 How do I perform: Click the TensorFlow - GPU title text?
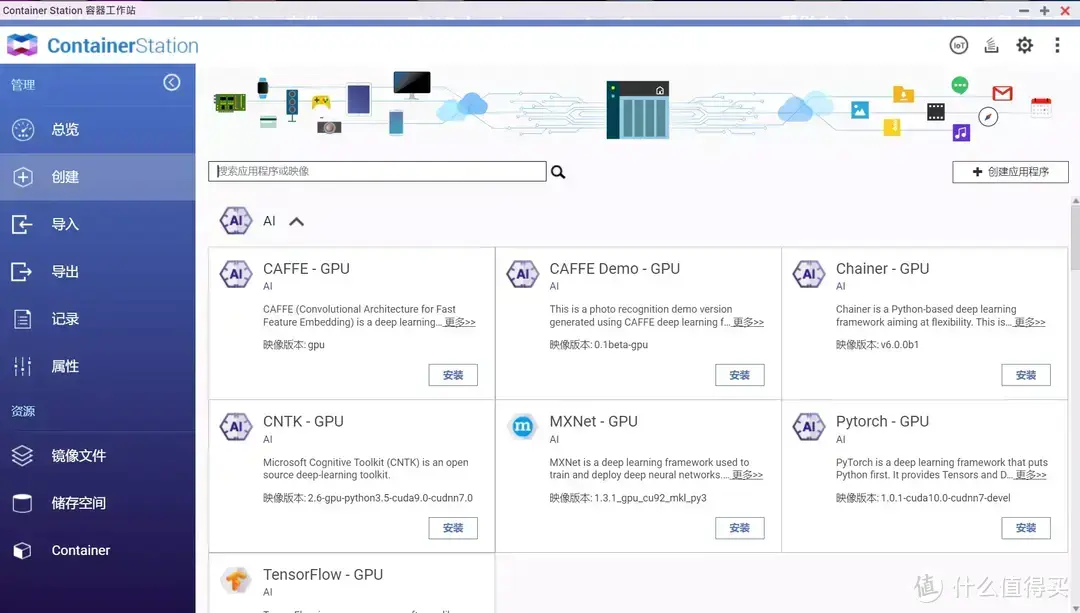click(x=322, y=574)
